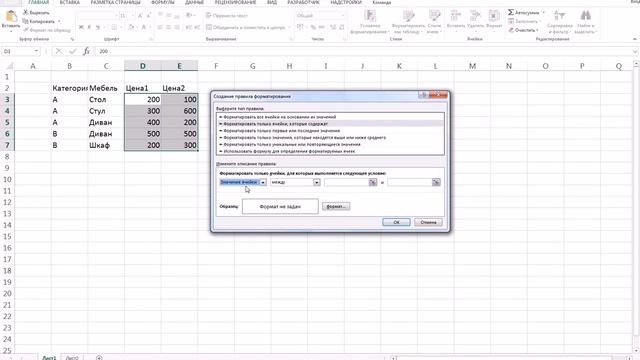The width and height of the screenshot is (640, 360).
Task: Open the между condition dropdown
Action: click(316, 182)
